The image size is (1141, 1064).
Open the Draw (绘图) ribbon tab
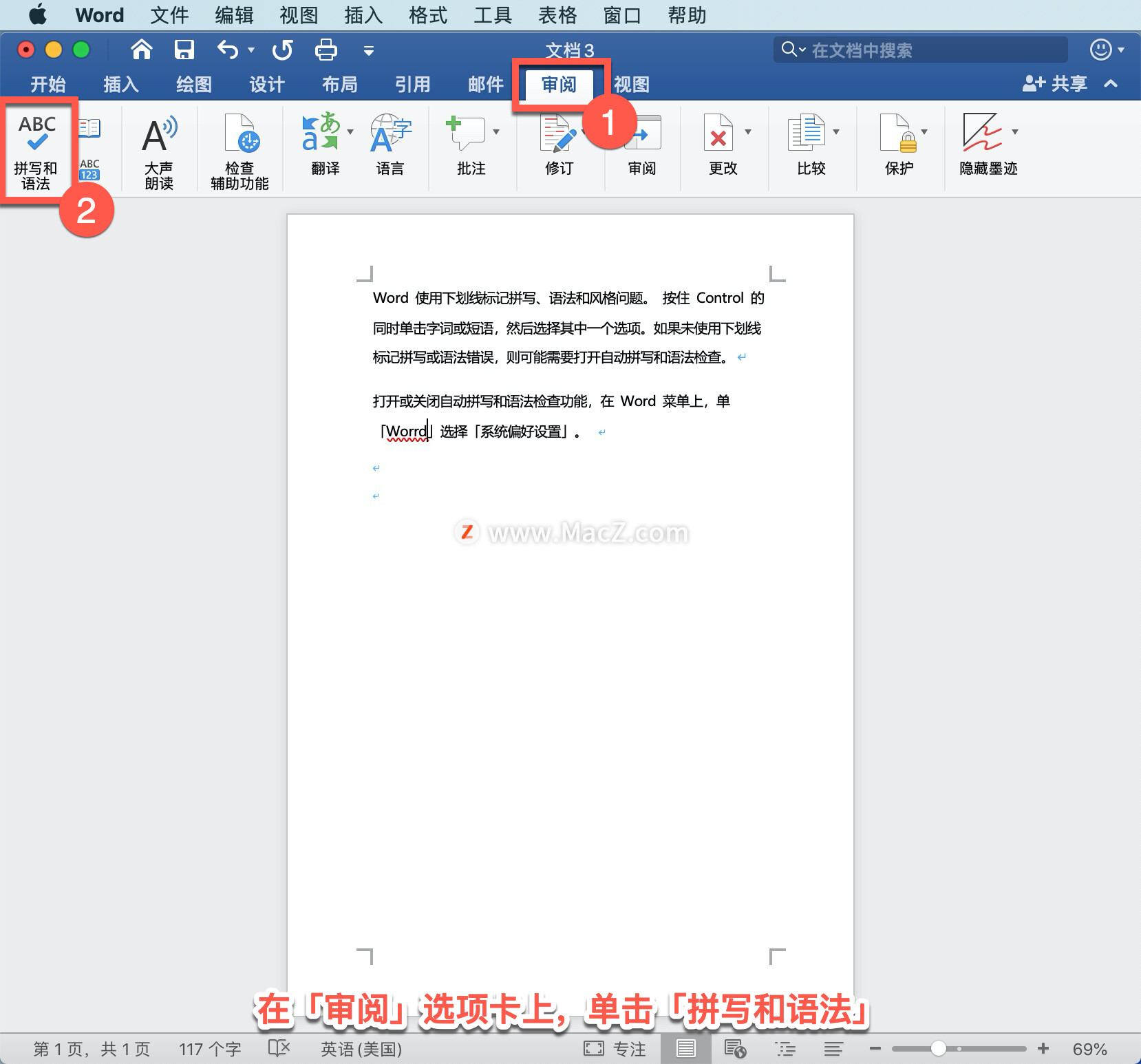tap(194, 84)
